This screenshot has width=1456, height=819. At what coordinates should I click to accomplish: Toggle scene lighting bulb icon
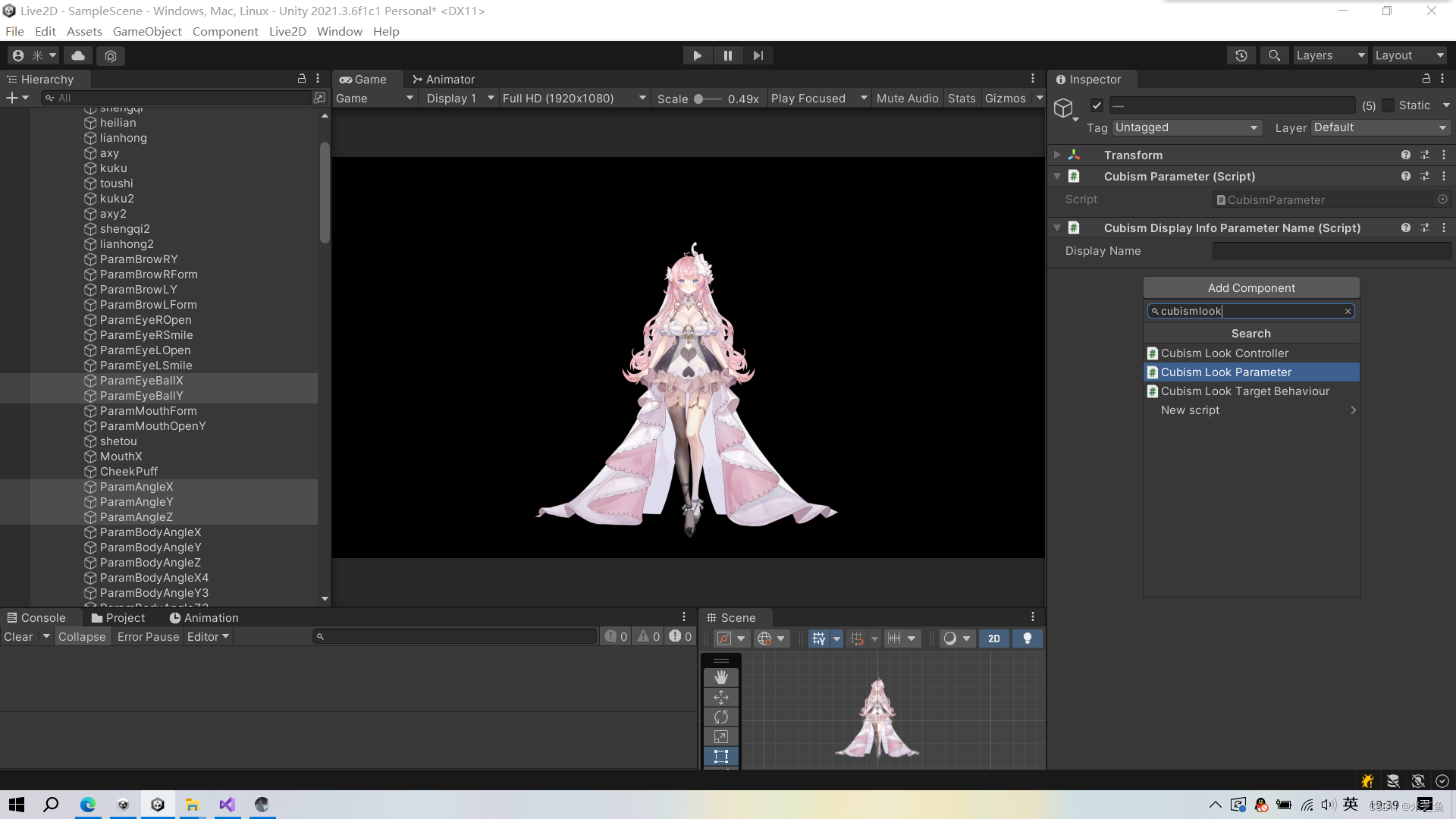[1027, 639]
